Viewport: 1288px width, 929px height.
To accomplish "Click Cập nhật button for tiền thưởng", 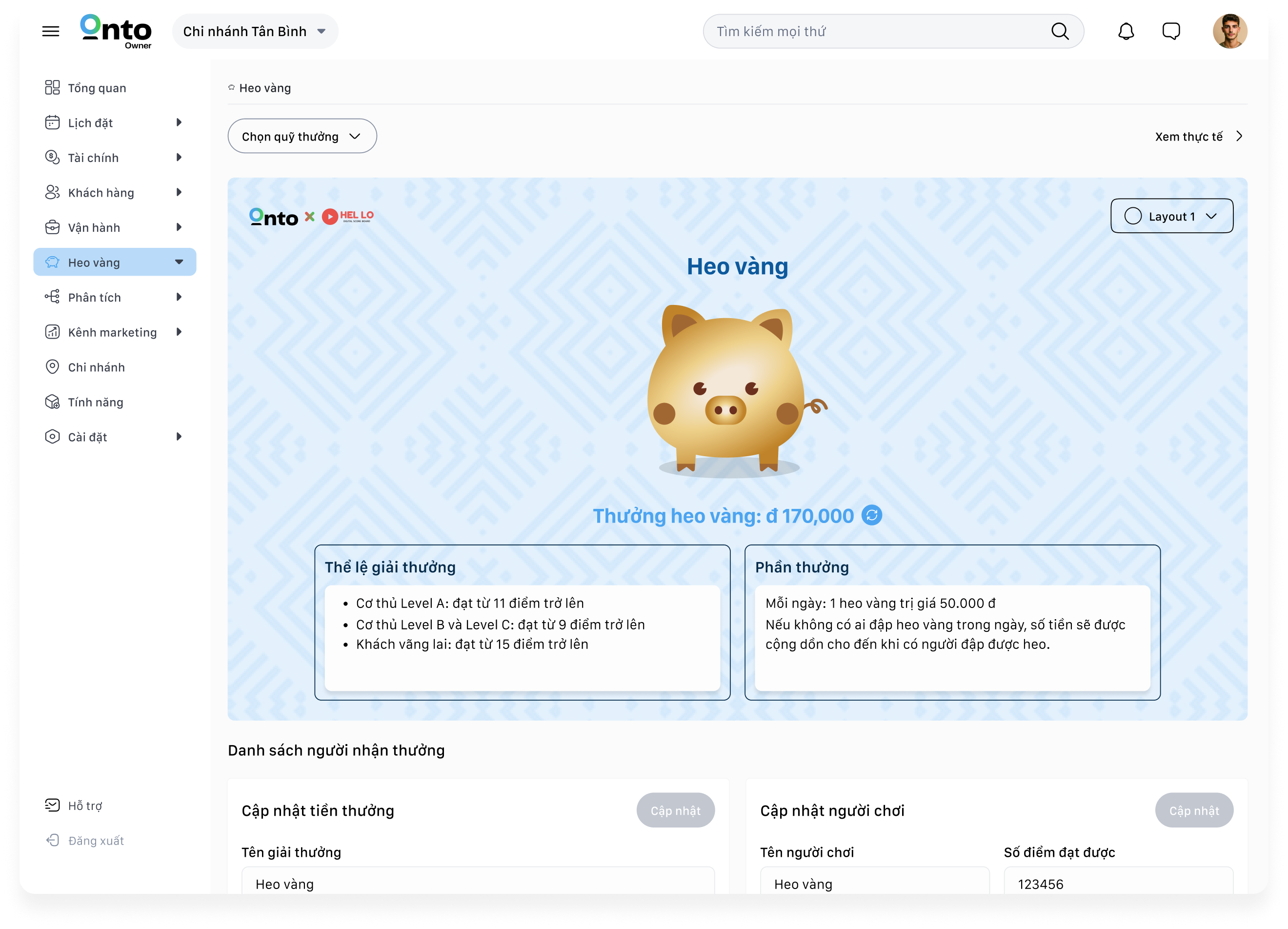I will 675,810.
